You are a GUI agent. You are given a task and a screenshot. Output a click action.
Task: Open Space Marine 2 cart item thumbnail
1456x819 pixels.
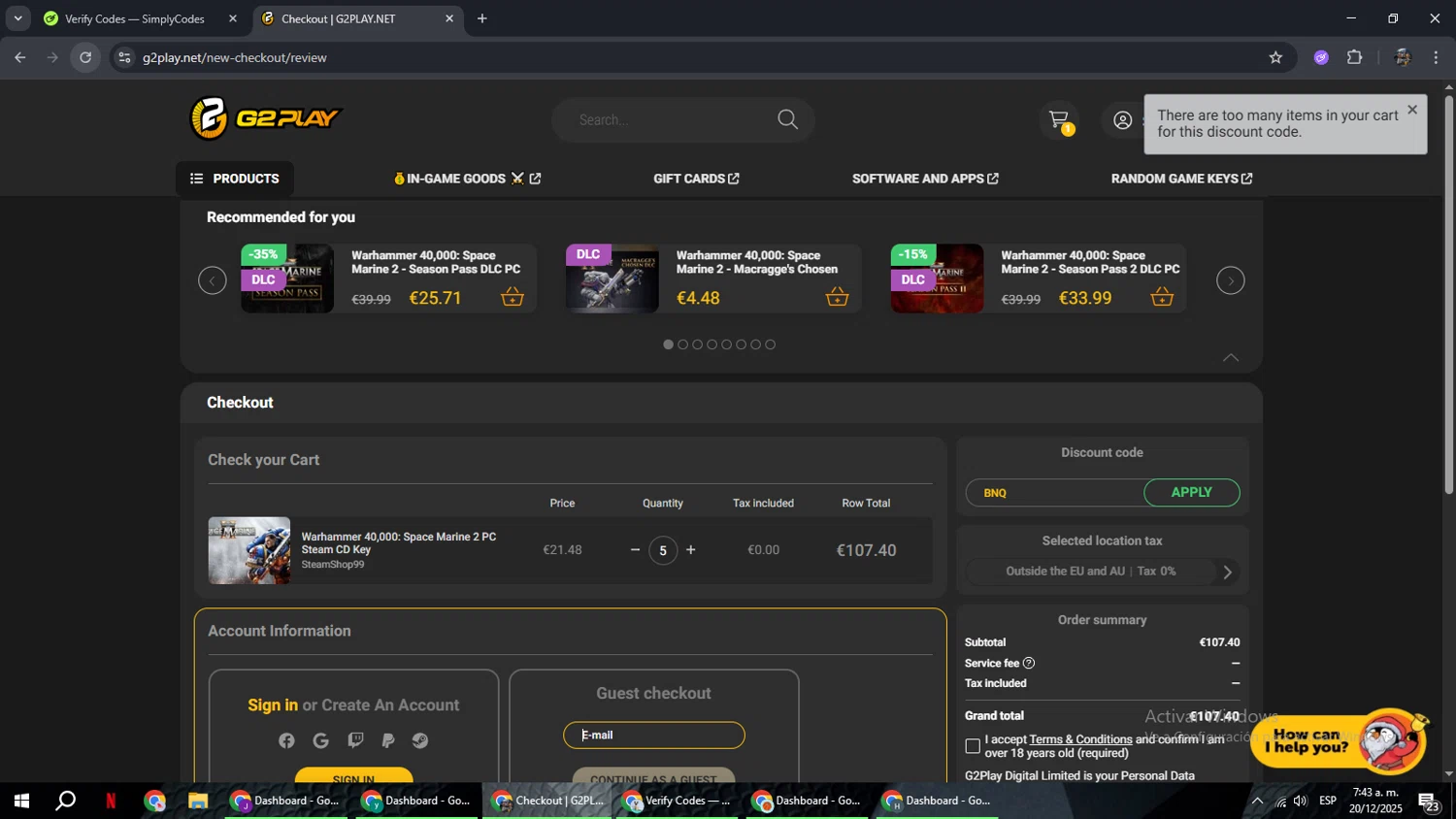click(249, 550)
